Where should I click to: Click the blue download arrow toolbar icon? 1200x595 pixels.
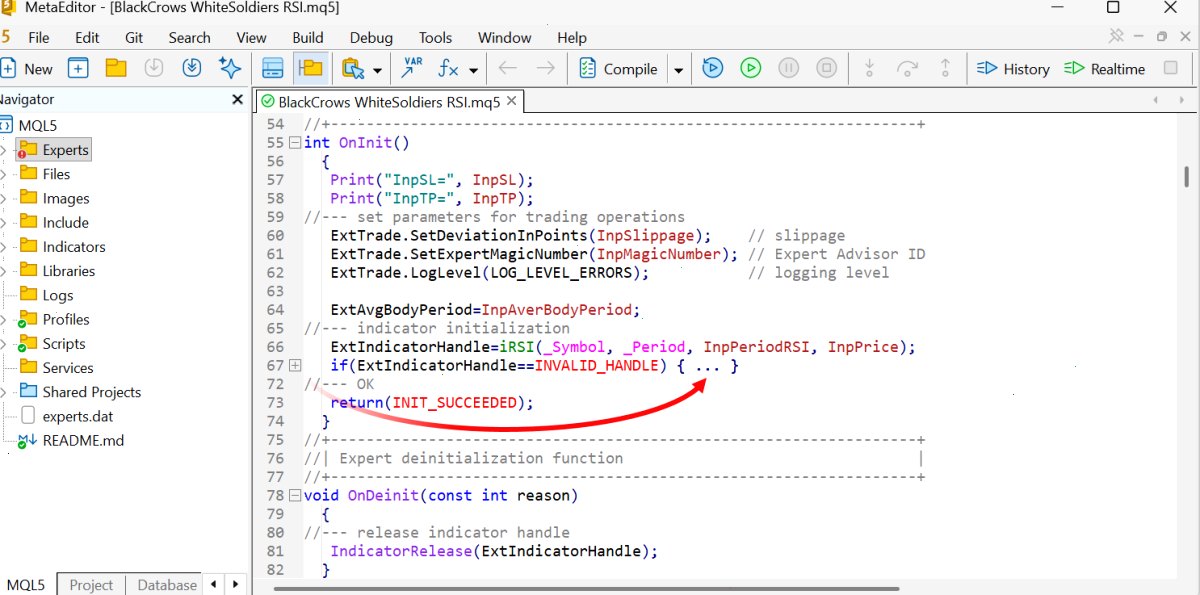click(192, 69)
